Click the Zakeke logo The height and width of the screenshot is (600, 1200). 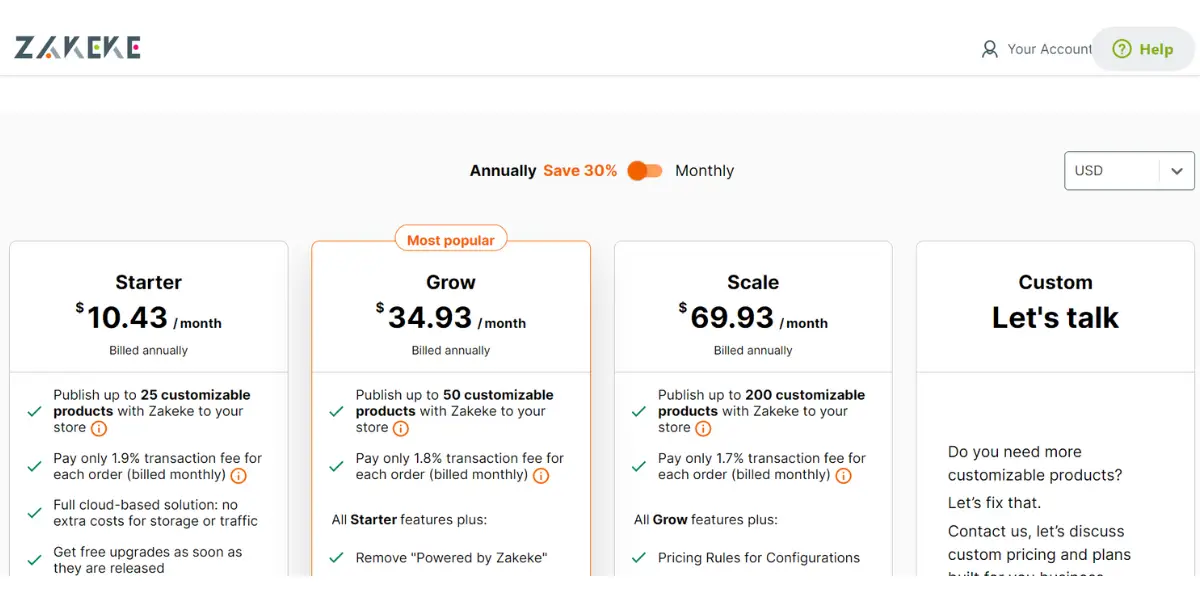point(78,48)
